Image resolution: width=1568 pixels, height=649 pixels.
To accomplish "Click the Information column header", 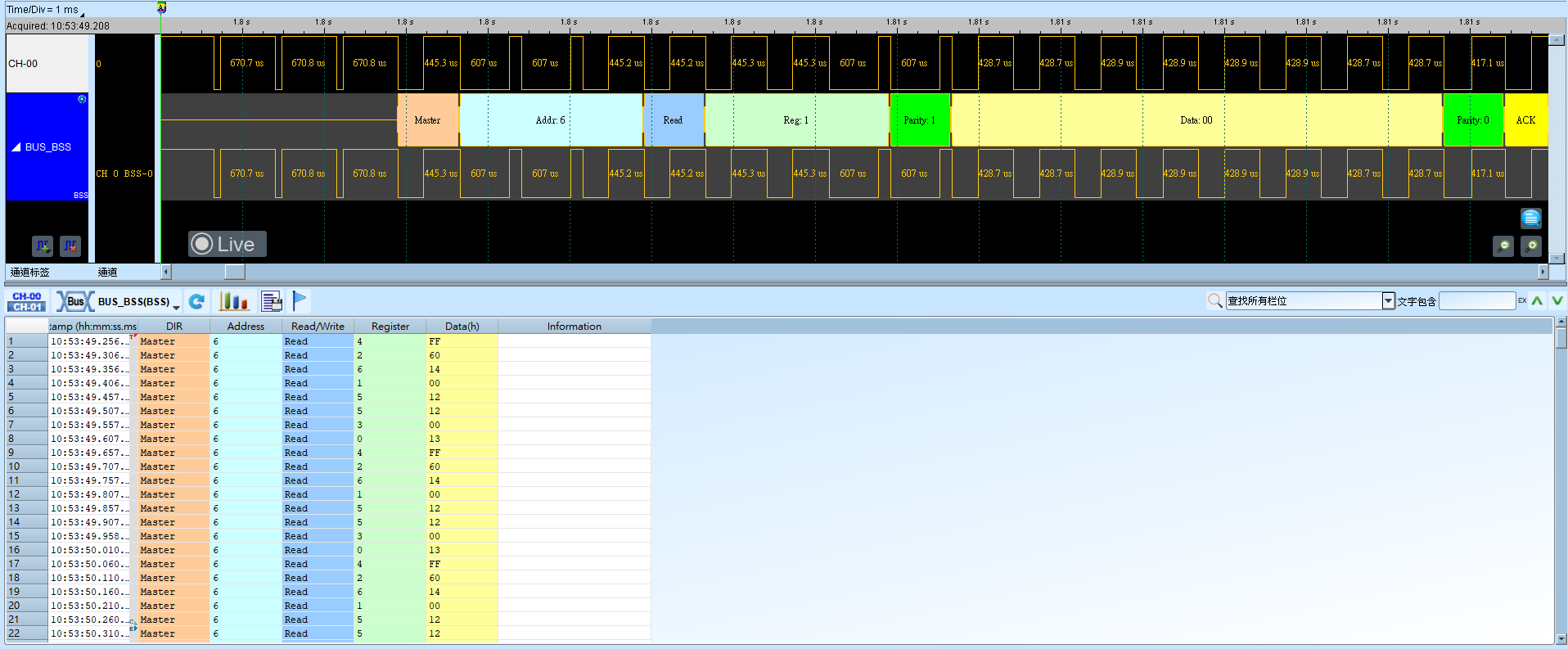I will click(574, 327).
